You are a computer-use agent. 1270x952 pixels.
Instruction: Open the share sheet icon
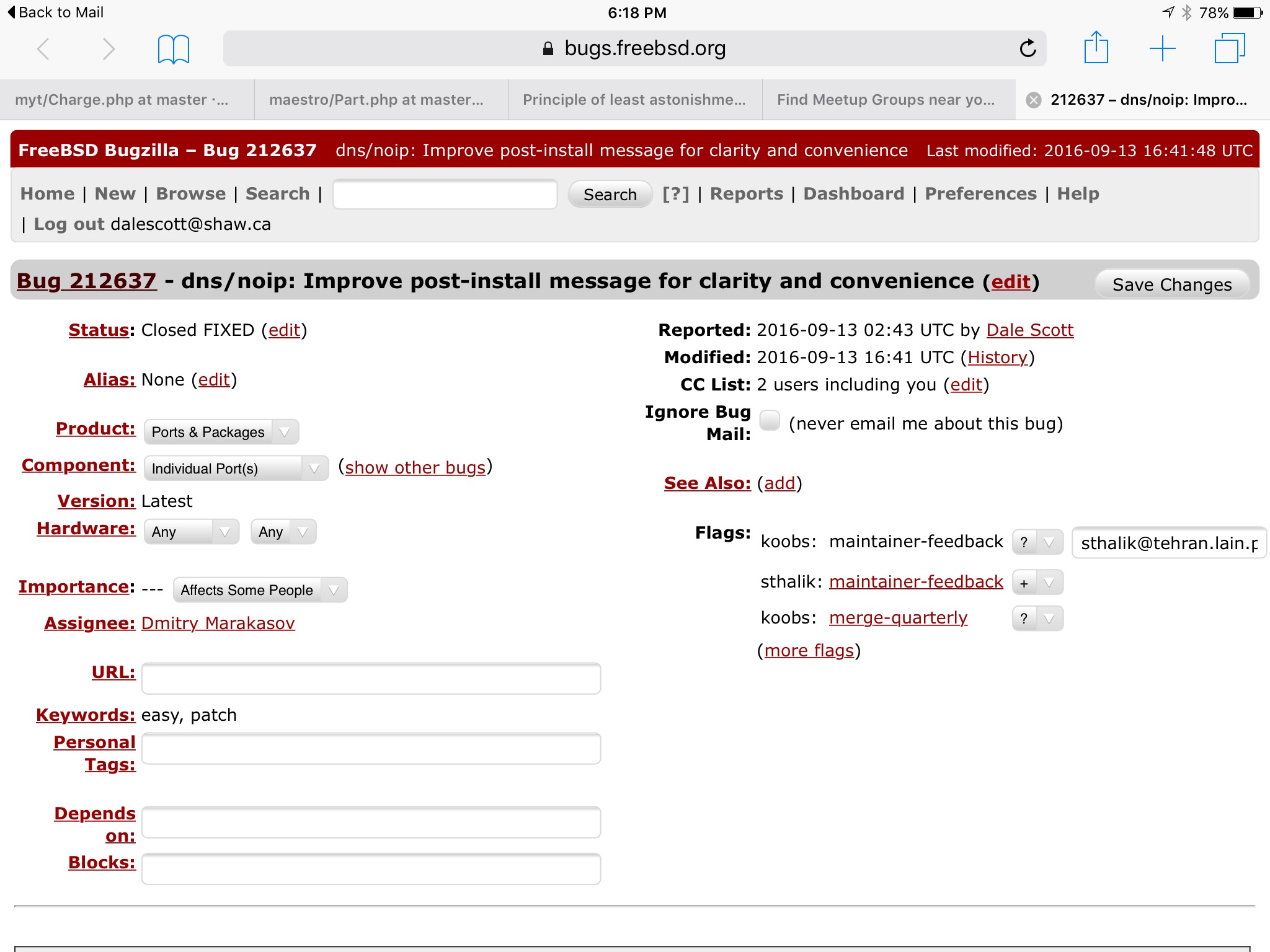pos(1096,47)
